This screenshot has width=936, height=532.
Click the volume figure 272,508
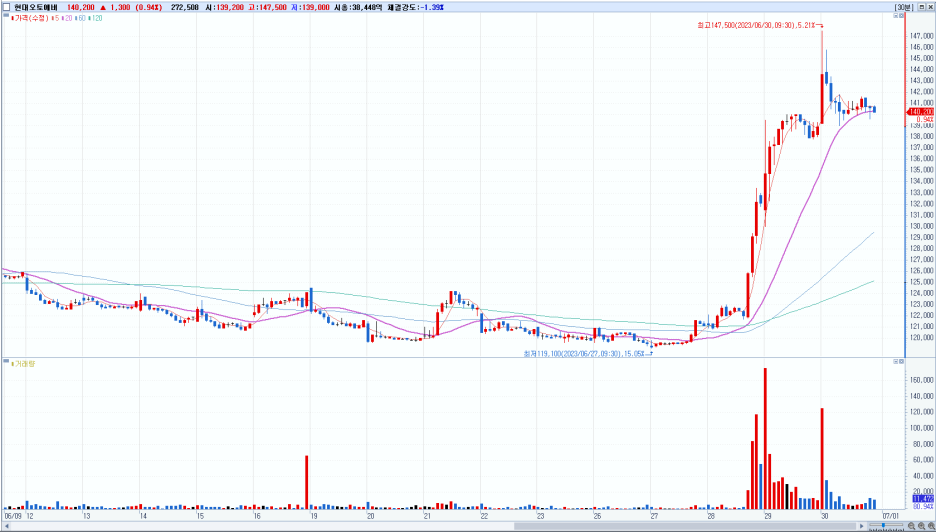coord(184,8)
